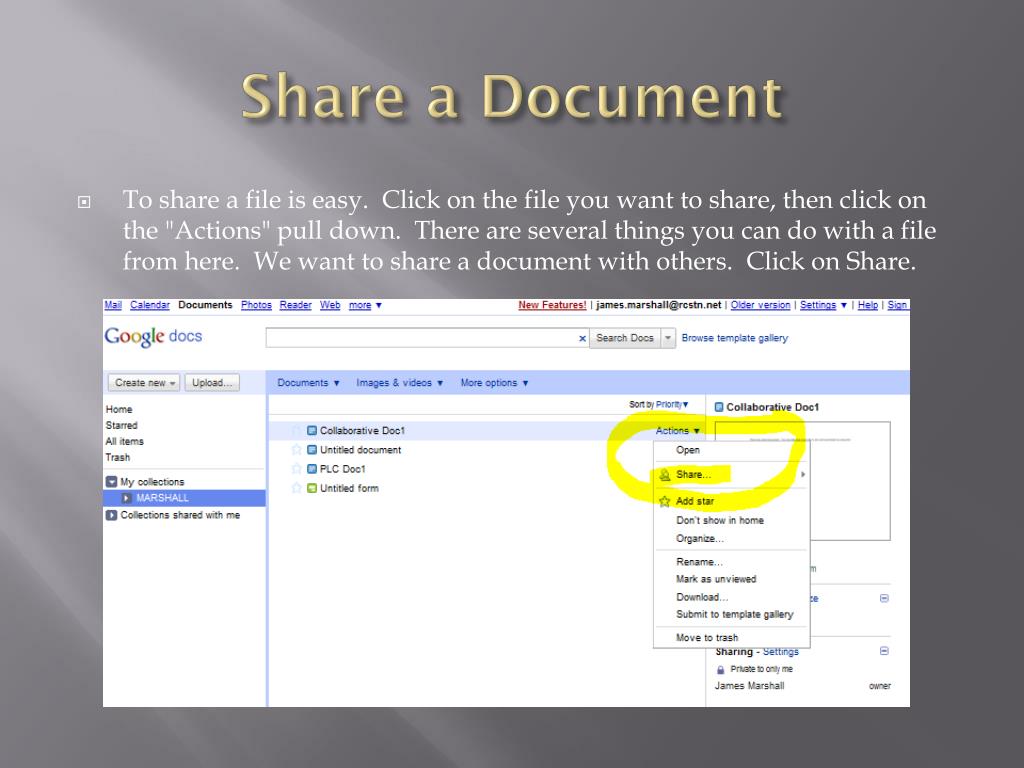The height and width of the screenshot is (768, 1024).
Task: Expand Collections shared with me
Action: click(x=112, y=515)
